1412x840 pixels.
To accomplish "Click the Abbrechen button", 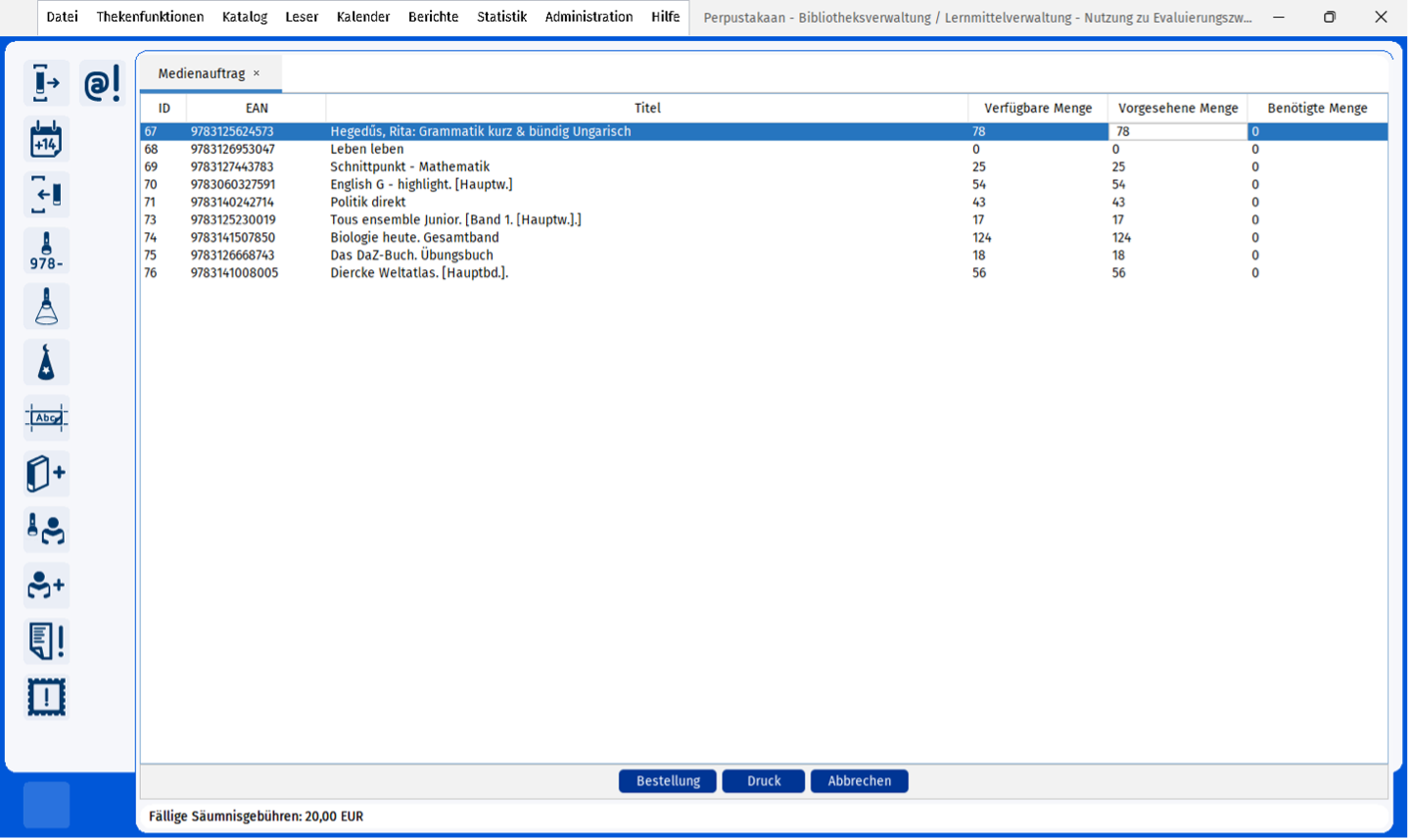I will (x=859, y=781).
